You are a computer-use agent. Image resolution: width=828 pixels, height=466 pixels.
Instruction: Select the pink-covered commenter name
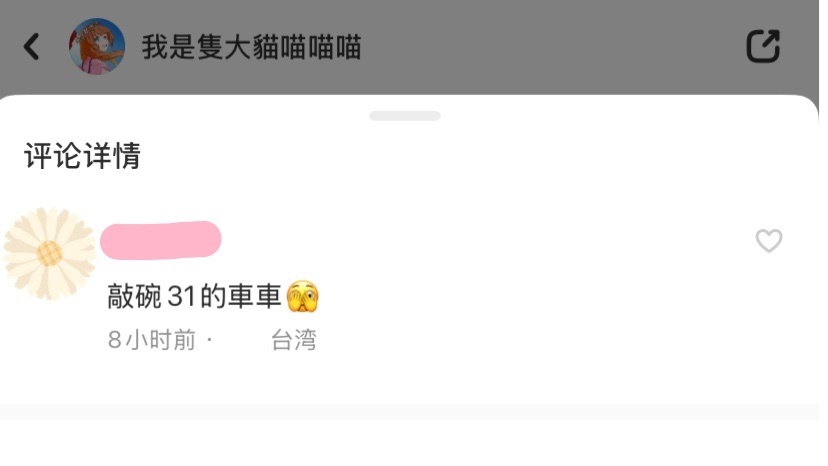pos(161,240)
